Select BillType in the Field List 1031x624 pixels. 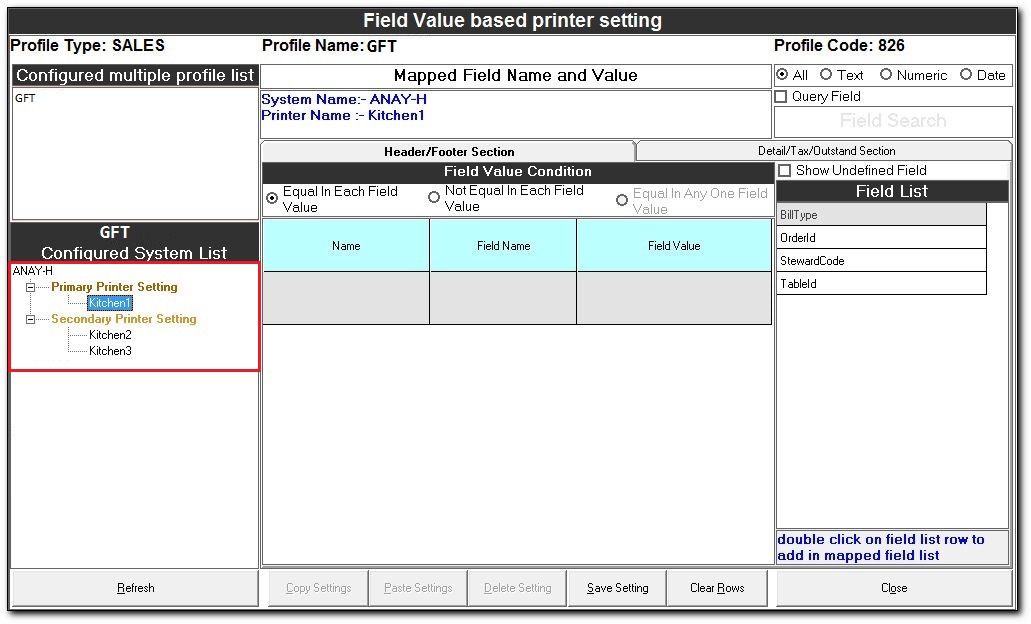[x=881, y=215]
